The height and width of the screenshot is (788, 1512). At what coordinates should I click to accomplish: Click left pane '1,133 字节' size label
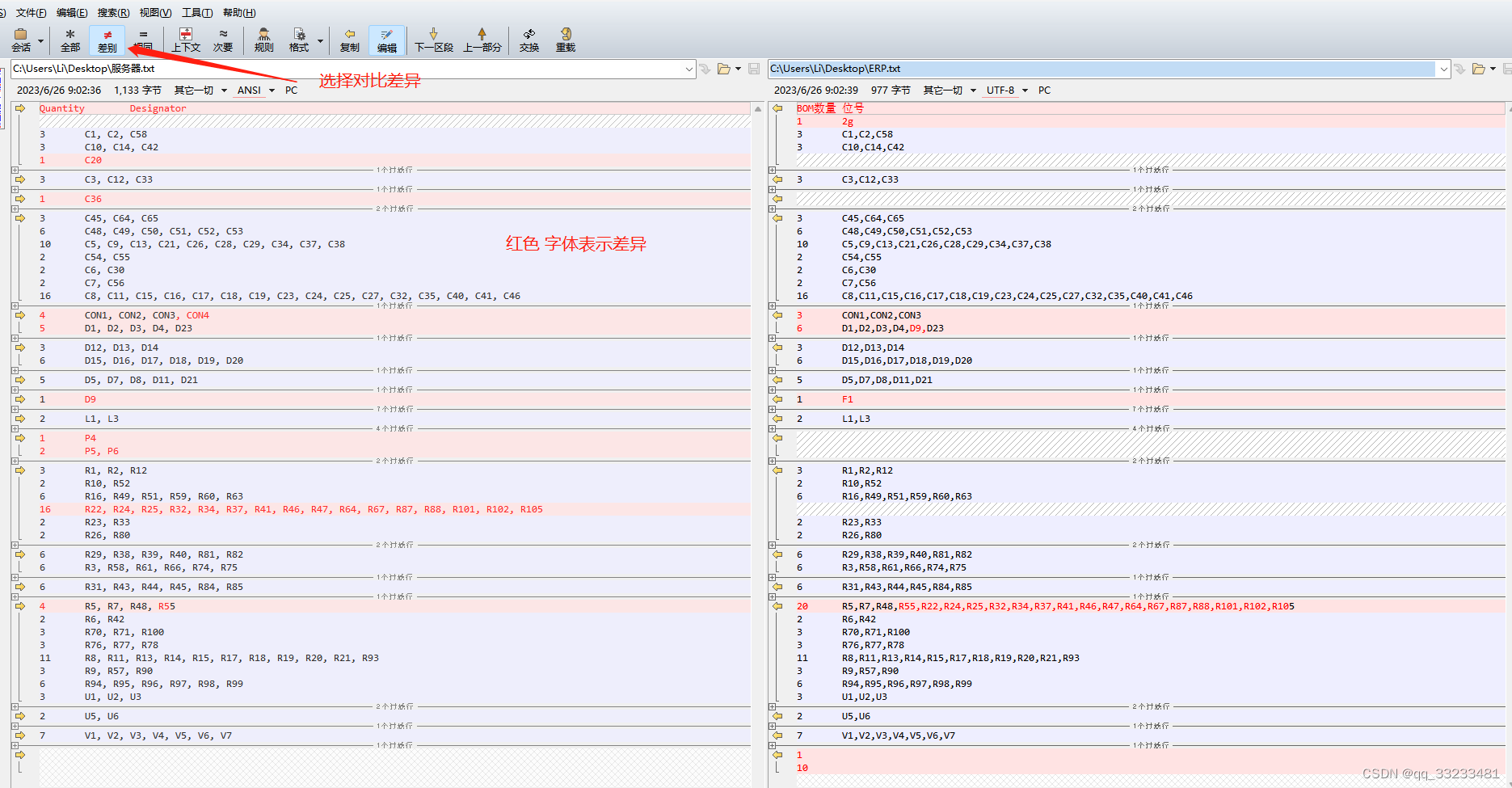(137, 91)
